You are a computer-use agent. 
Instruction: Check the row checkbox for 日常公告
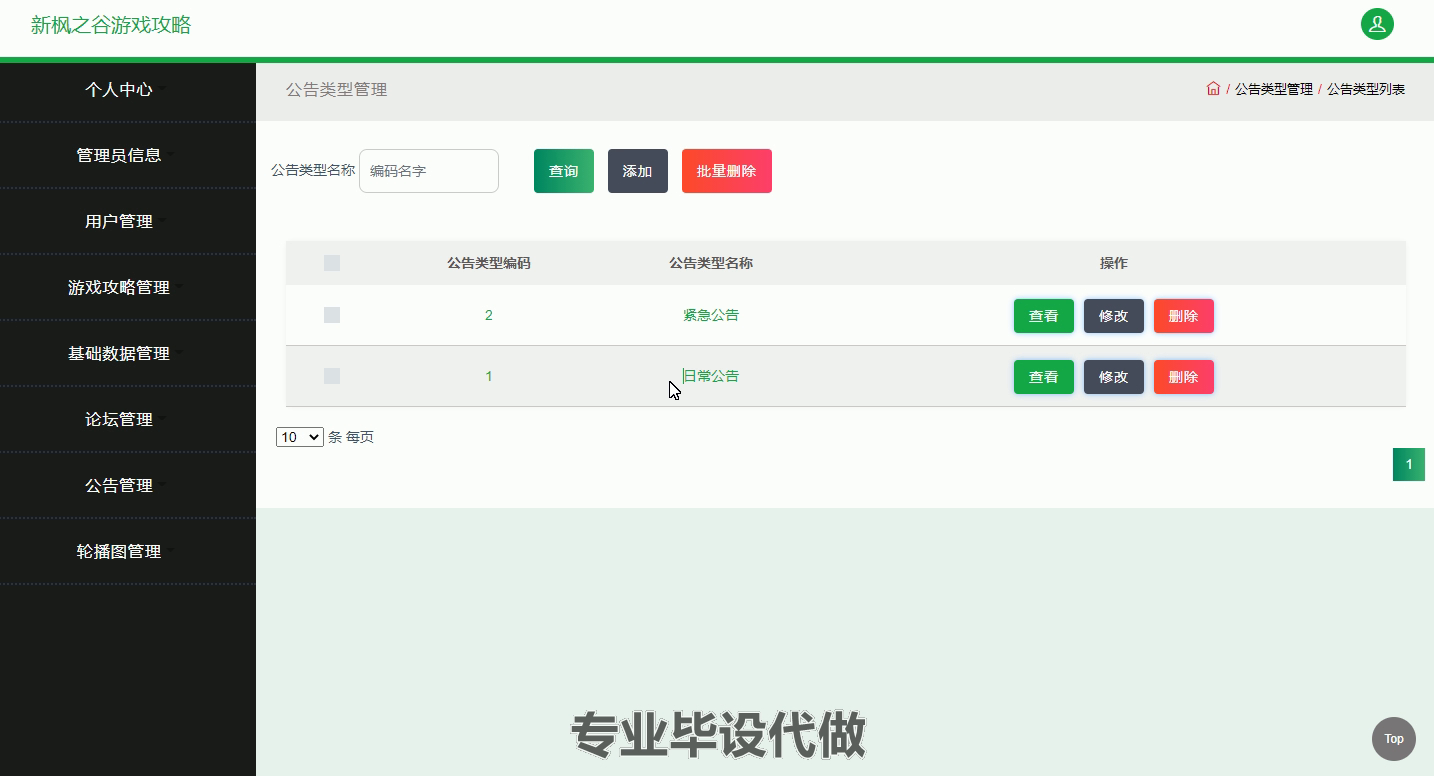(332, 376)
